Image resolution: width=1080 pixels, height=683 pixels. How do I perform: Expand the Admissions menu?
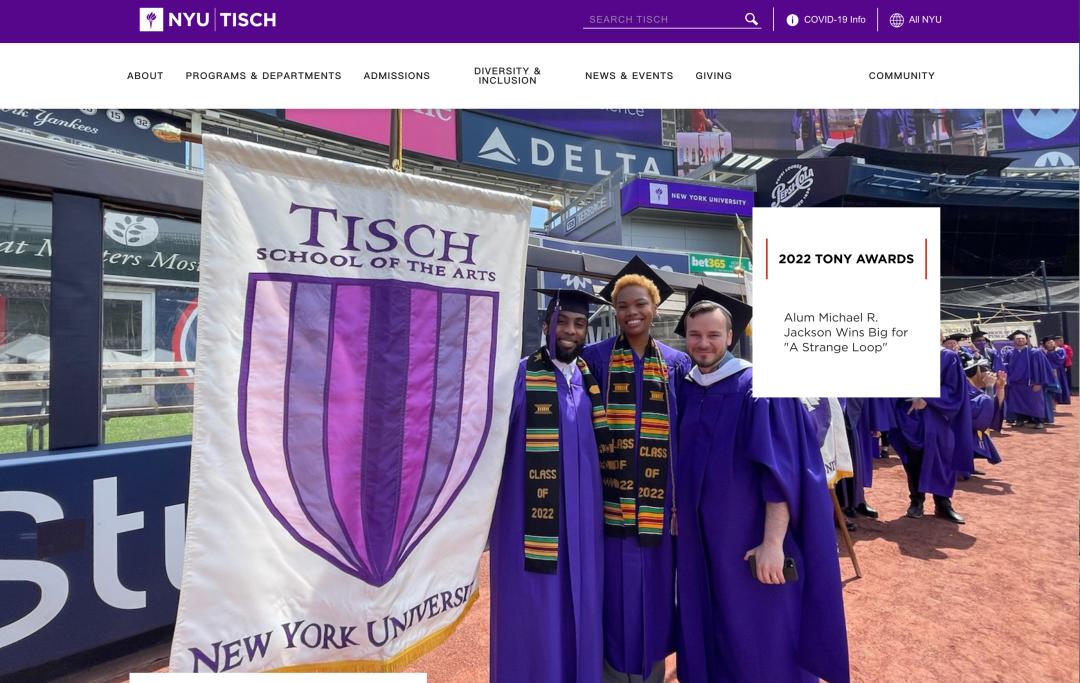[x=397, y=76]
